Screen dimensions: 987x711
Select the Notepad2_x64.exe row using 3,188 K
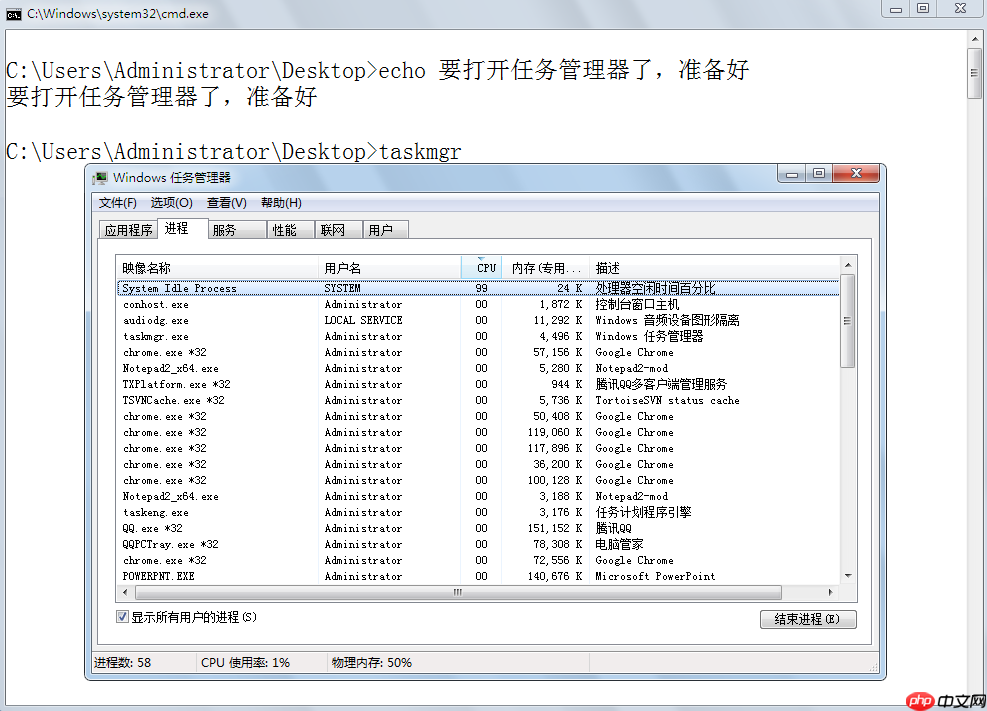pyautogui.click(x=478, y=496)
